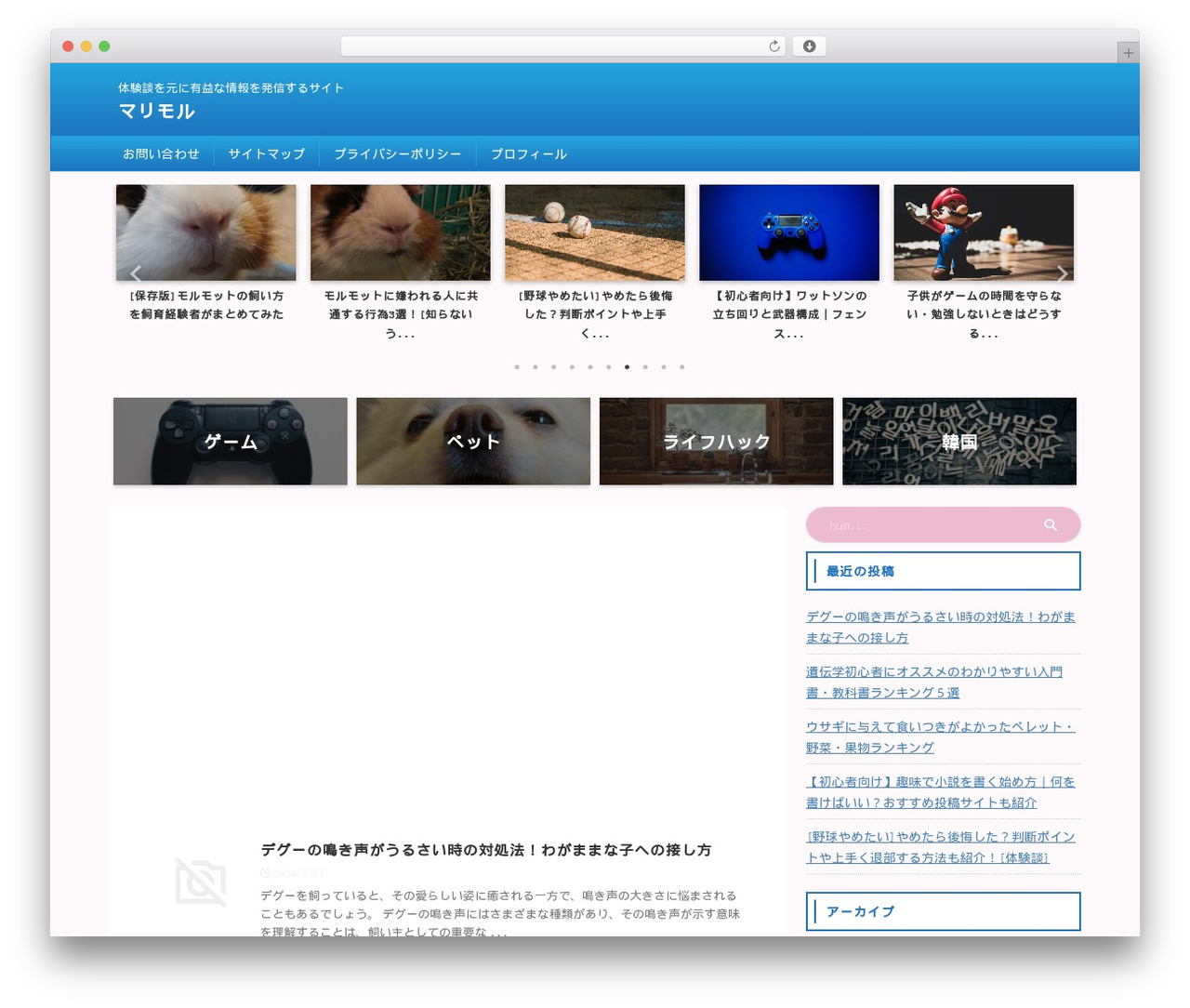1190x1008 pixels.
Task: Open sidebar link 野球やめたい 判断ポイント
Action: coord(941,847)
